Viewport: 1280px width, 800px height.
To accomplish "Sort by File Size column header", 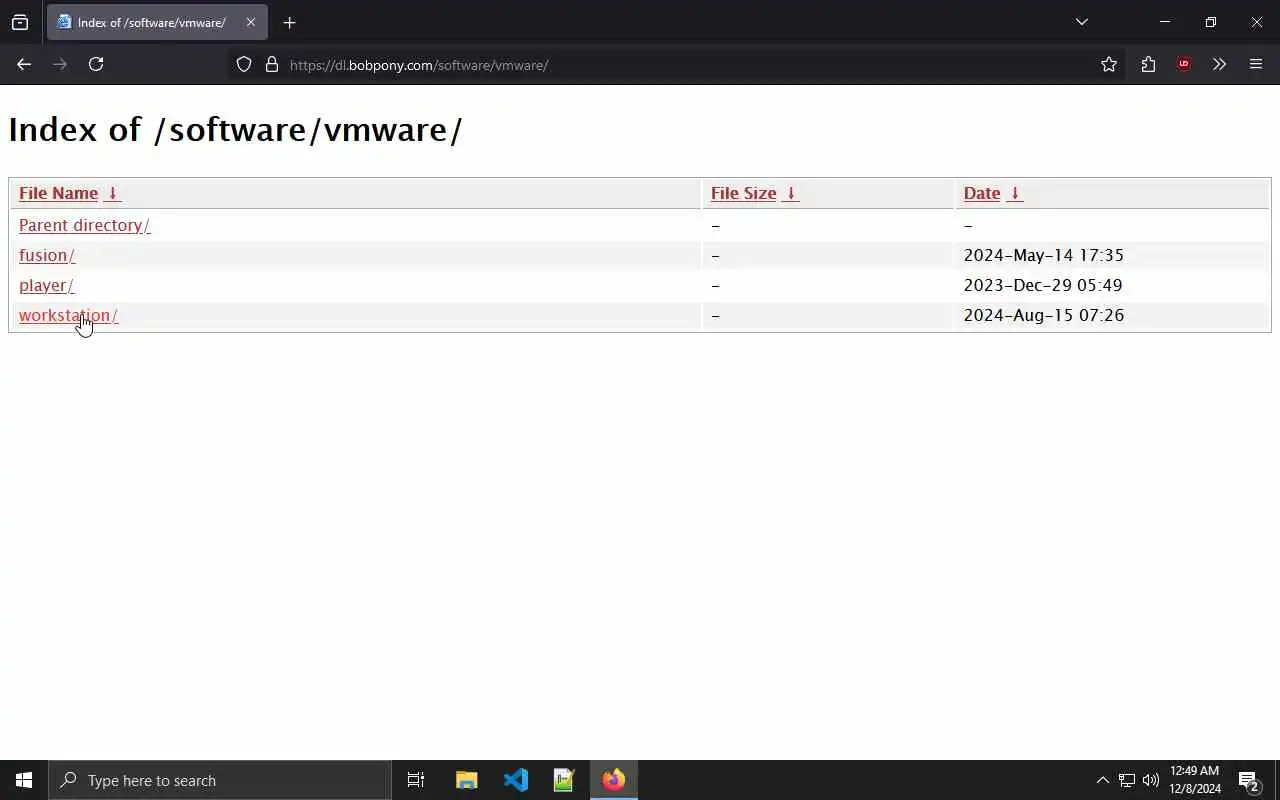I will click(743, 193).
